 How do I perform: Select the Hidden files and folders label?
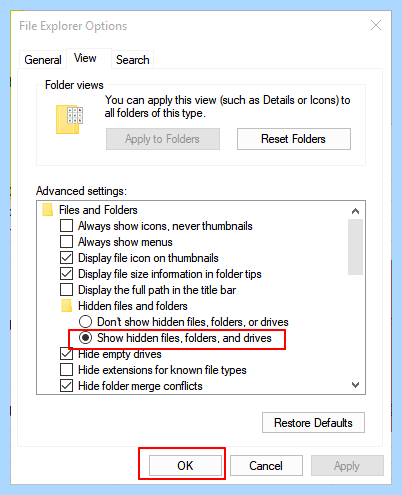[133, 306]
